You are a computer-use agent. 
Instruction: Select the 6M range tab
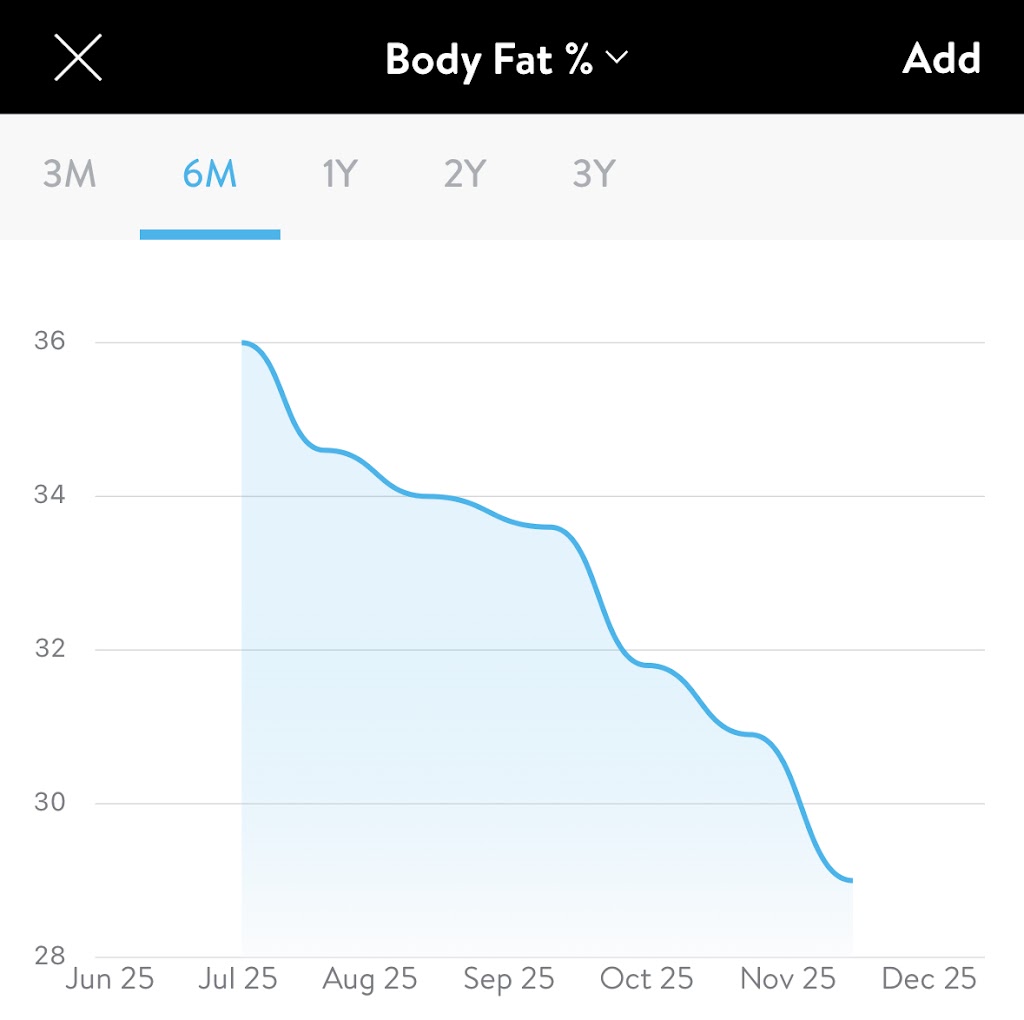[x=209, y=175]
